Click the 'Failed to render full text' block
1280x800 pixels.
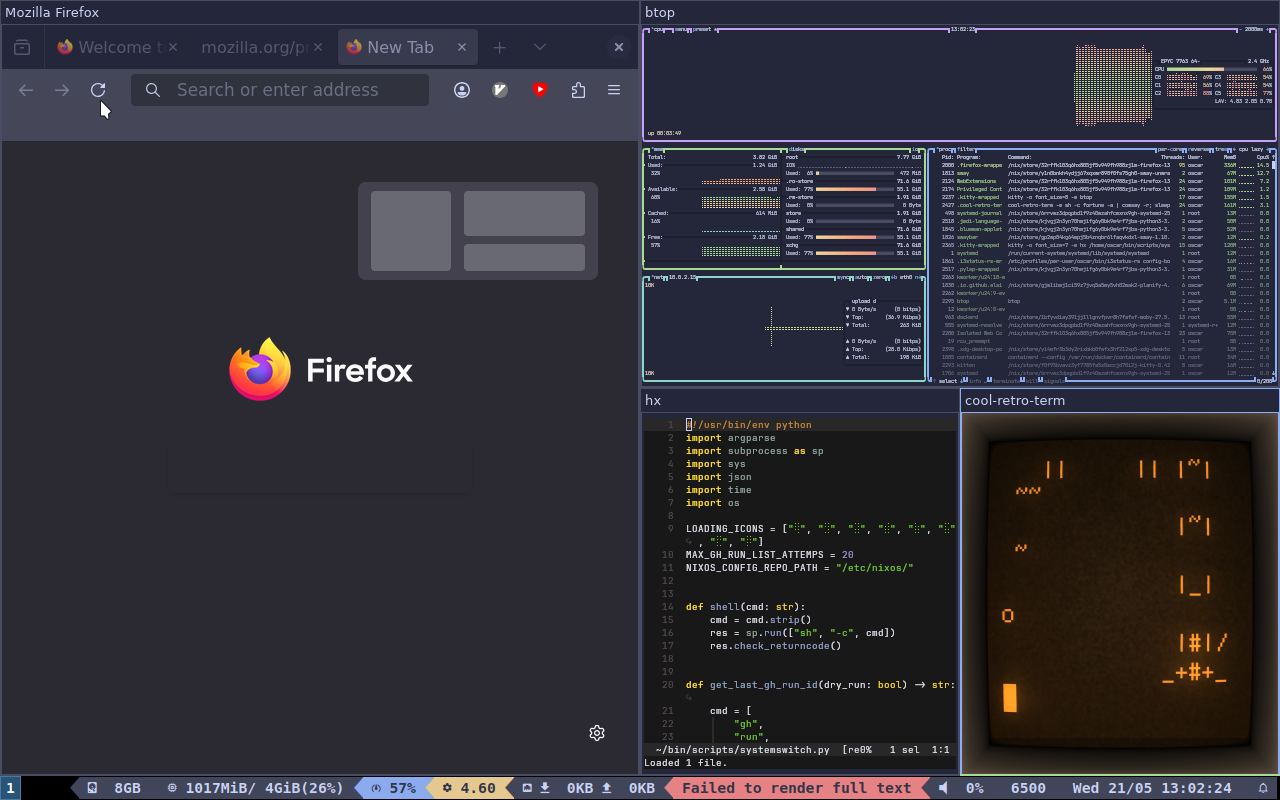tap(797, 788)
